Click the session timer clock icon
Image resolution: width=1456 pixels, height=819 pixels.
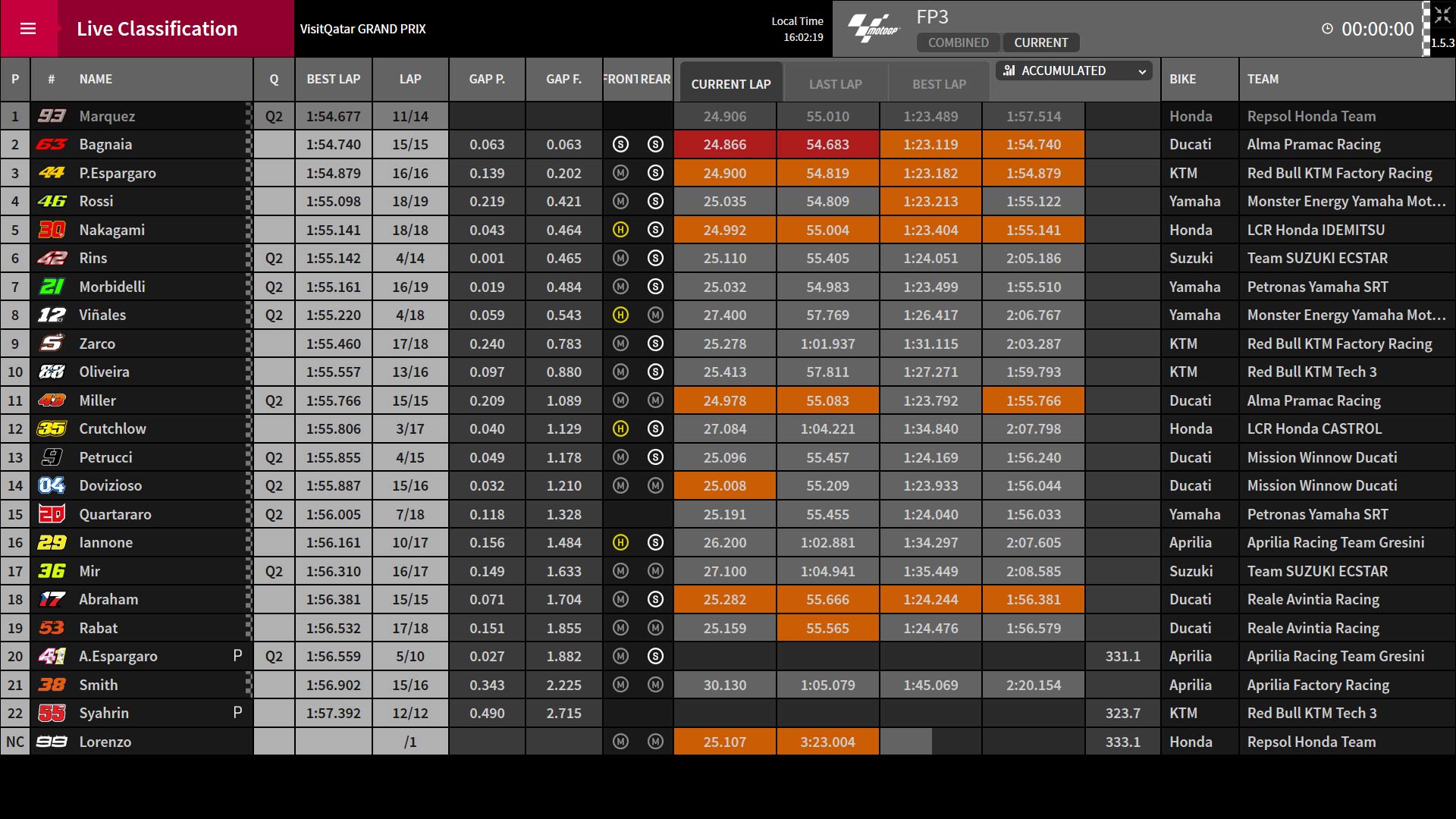point(1327,29)
